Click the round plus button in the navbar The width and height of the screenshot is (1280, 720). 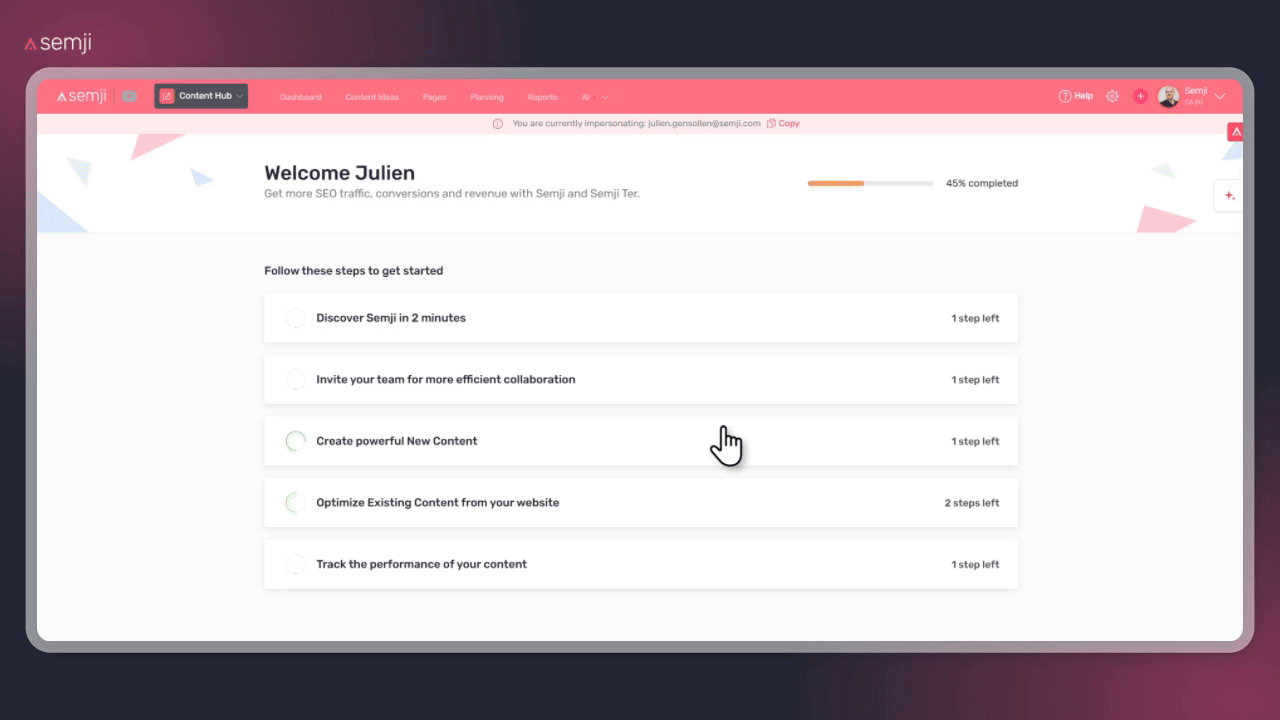pos(1140,96)
